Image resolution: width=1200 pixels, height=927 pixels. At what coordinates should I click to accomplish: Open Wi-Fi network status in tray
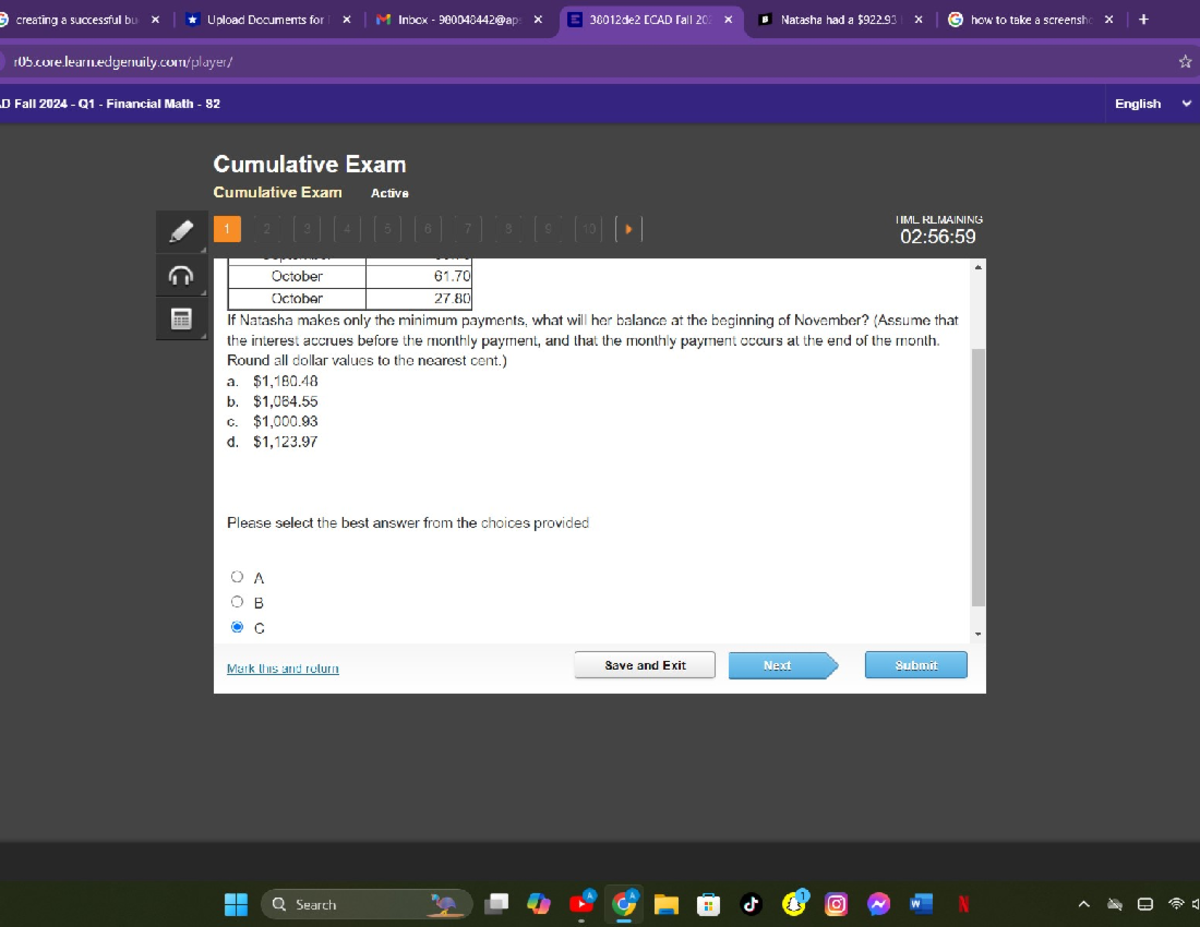1174,905
